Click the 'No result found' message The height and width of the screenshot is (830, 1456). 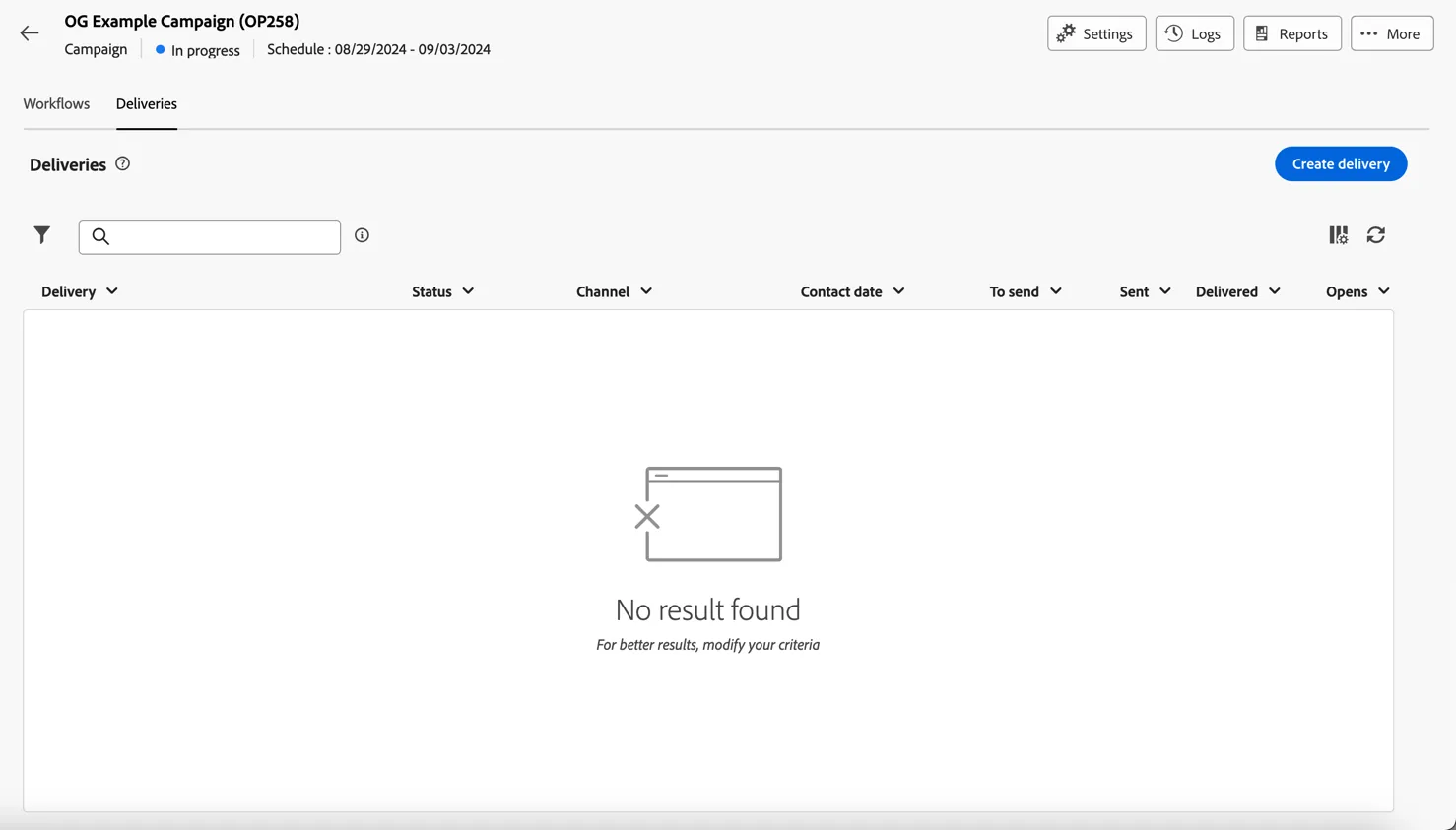pos(708,610)
